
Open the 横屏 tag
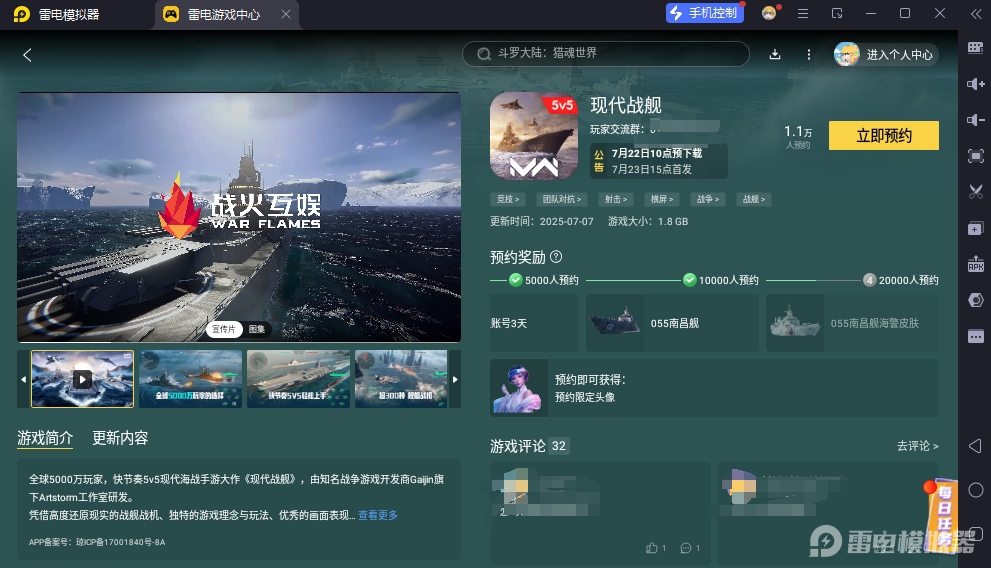(662, 199)
